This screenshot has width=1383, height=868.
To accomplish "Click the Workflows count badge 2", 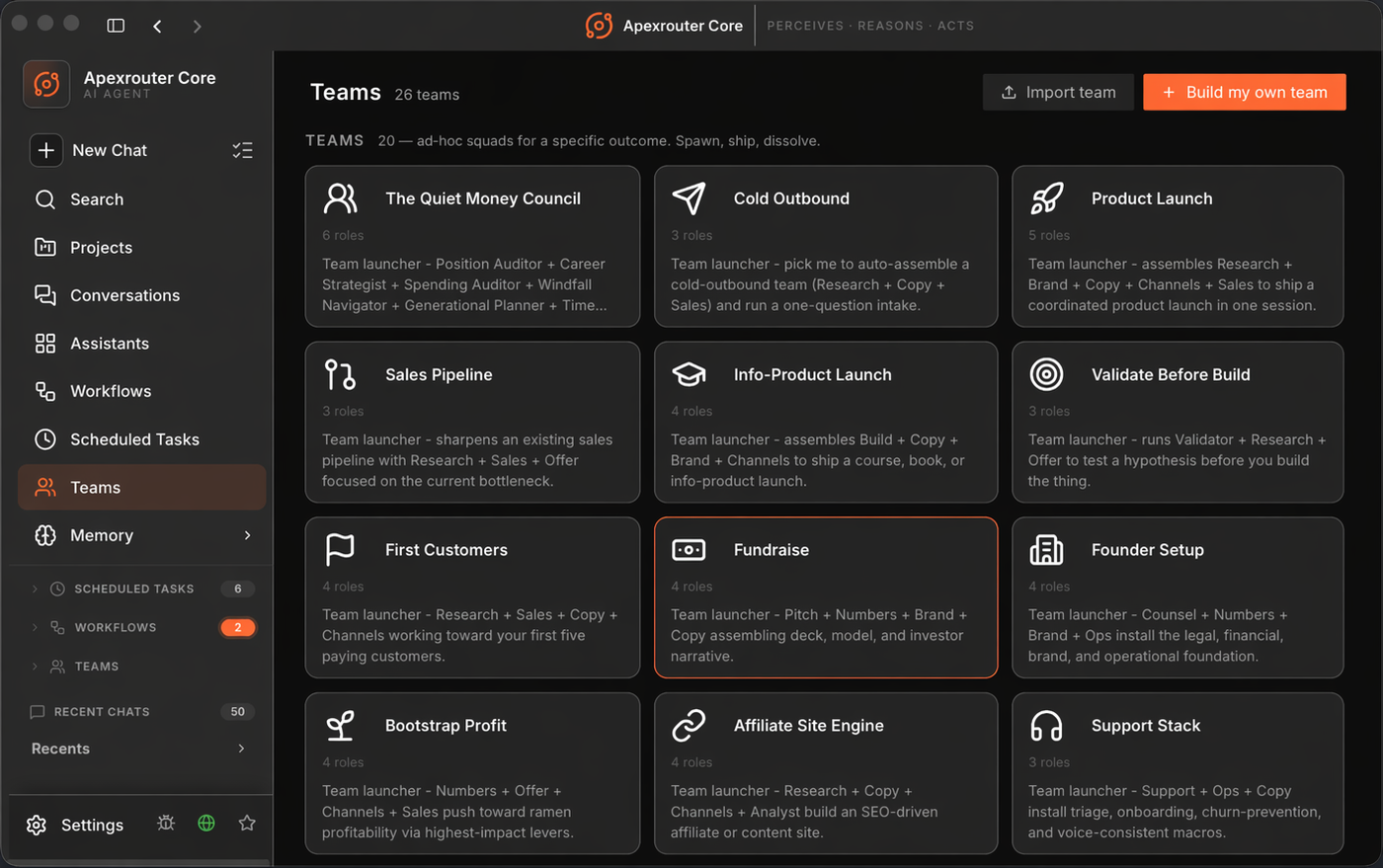I will click(x=238, y=627).
